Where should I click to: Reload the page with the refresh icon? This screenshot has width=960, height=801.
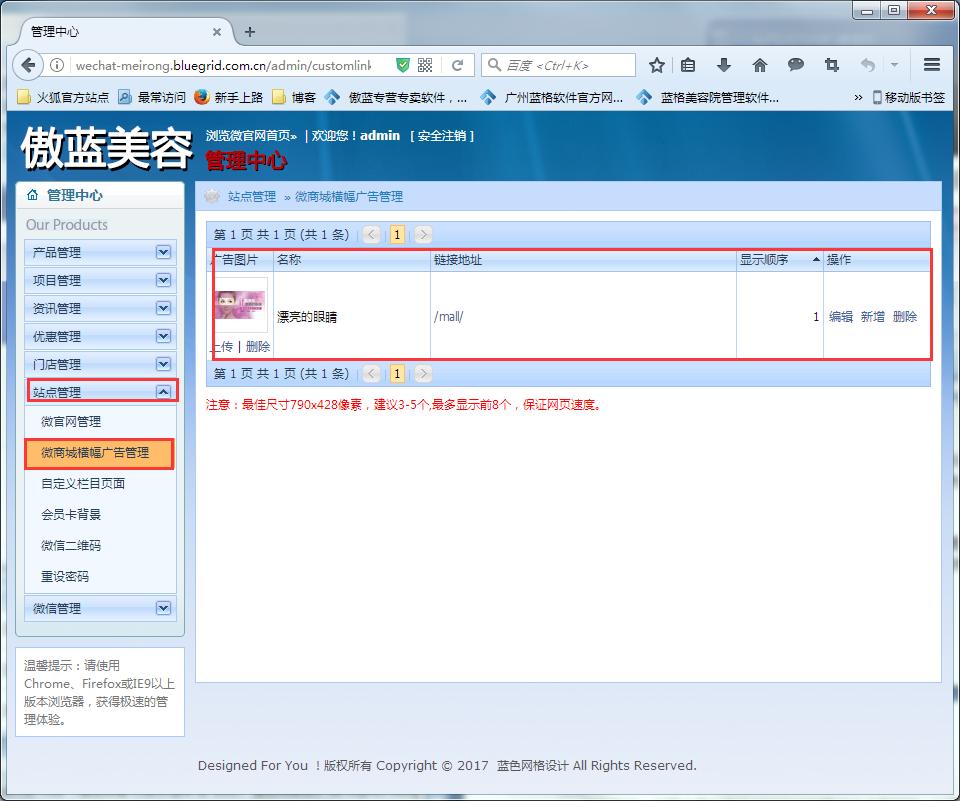point(458,64)
